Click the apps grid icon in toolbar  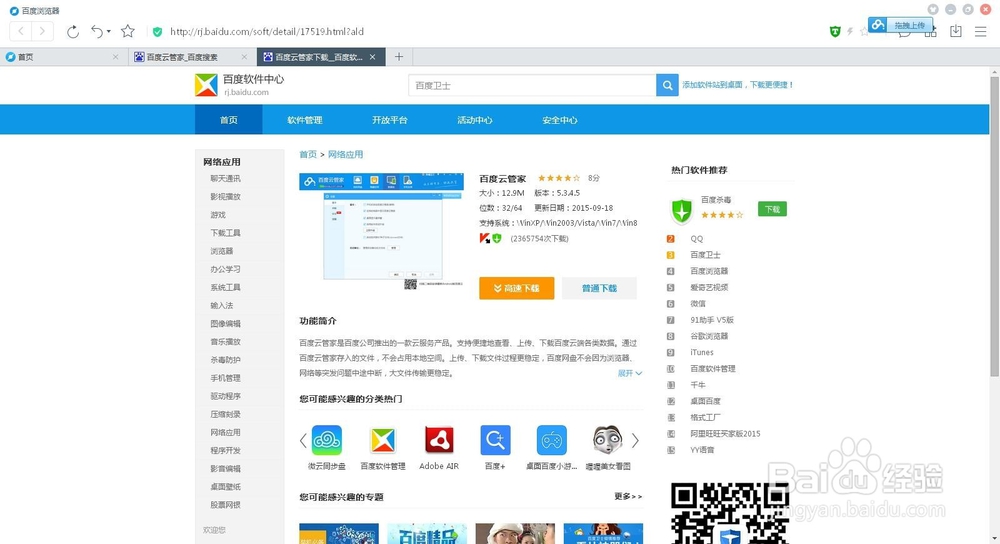[x=930, y=31]
